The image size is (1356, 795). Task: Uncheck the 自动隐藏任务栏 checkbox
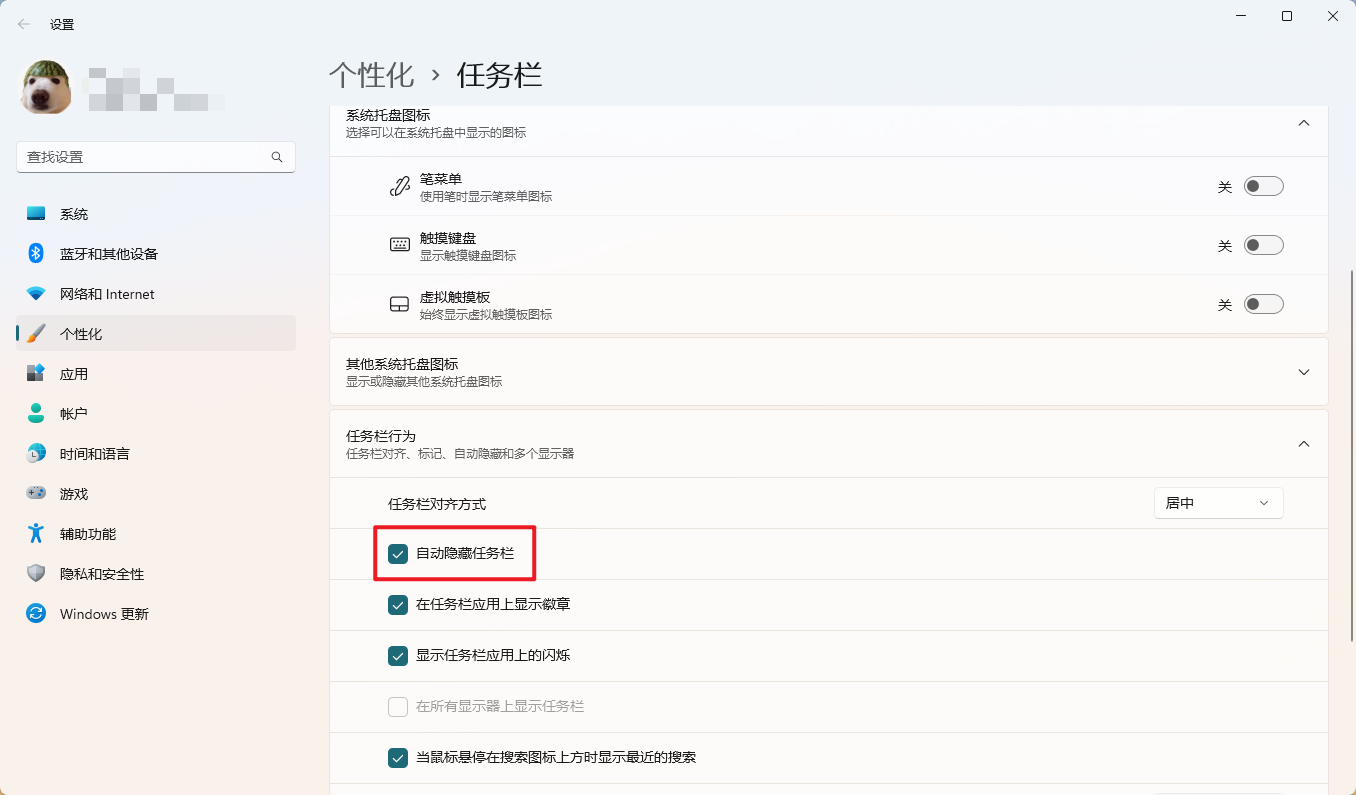(x=398, y=553)
